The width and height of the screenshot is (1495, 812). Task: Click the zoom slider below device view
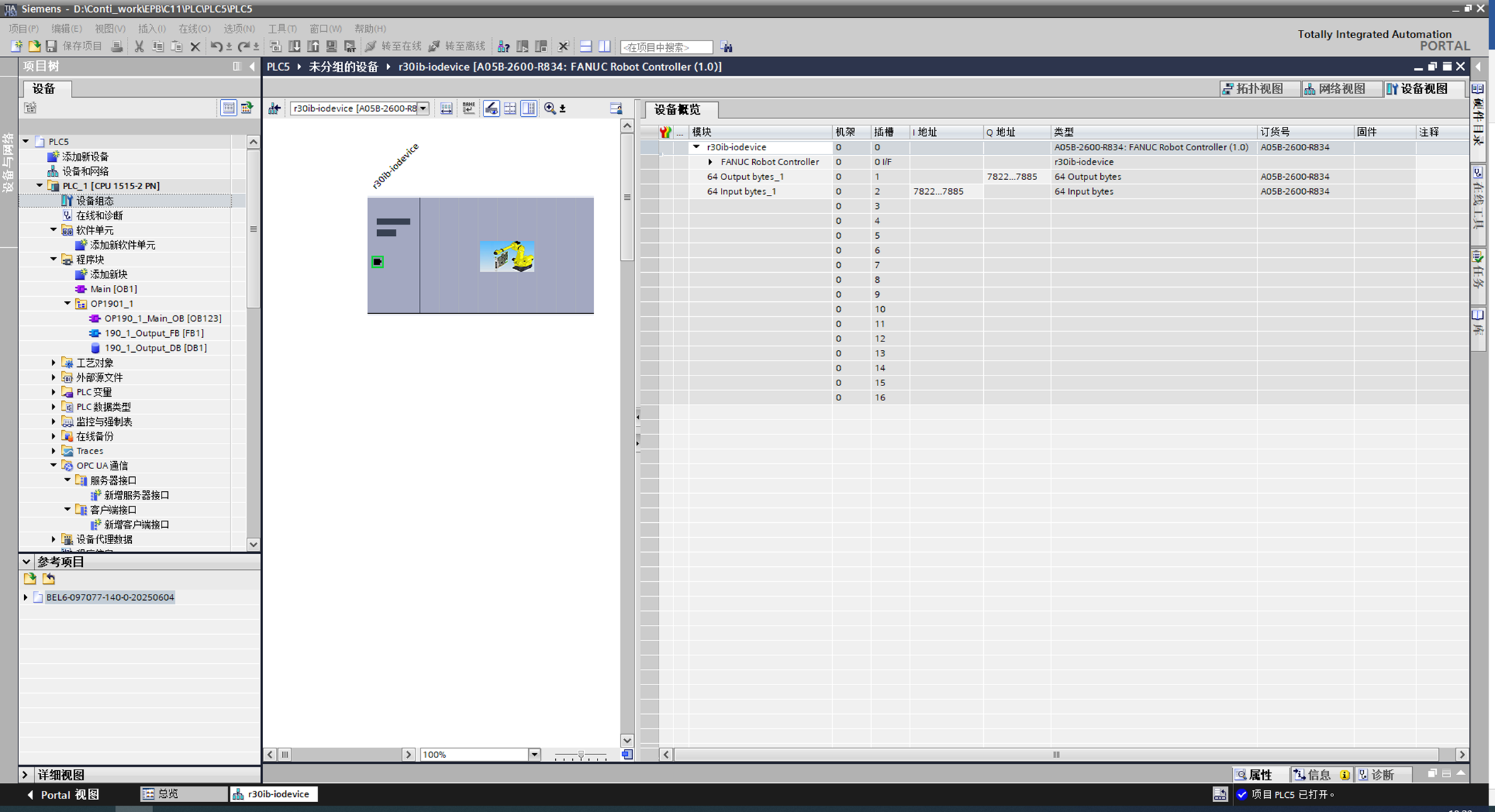[581, 755]
